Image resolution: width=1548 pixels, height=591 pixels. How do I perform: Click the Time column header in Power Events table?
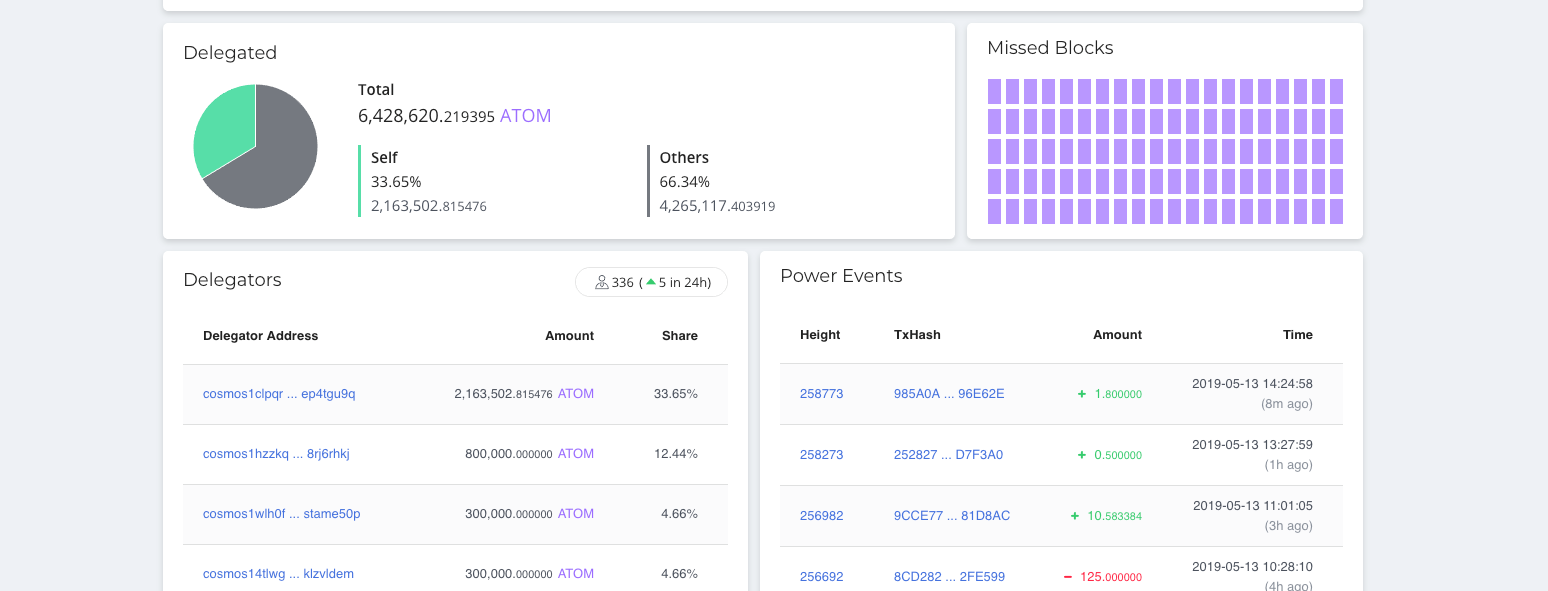pyautogui.click(x=1298, y=335)
